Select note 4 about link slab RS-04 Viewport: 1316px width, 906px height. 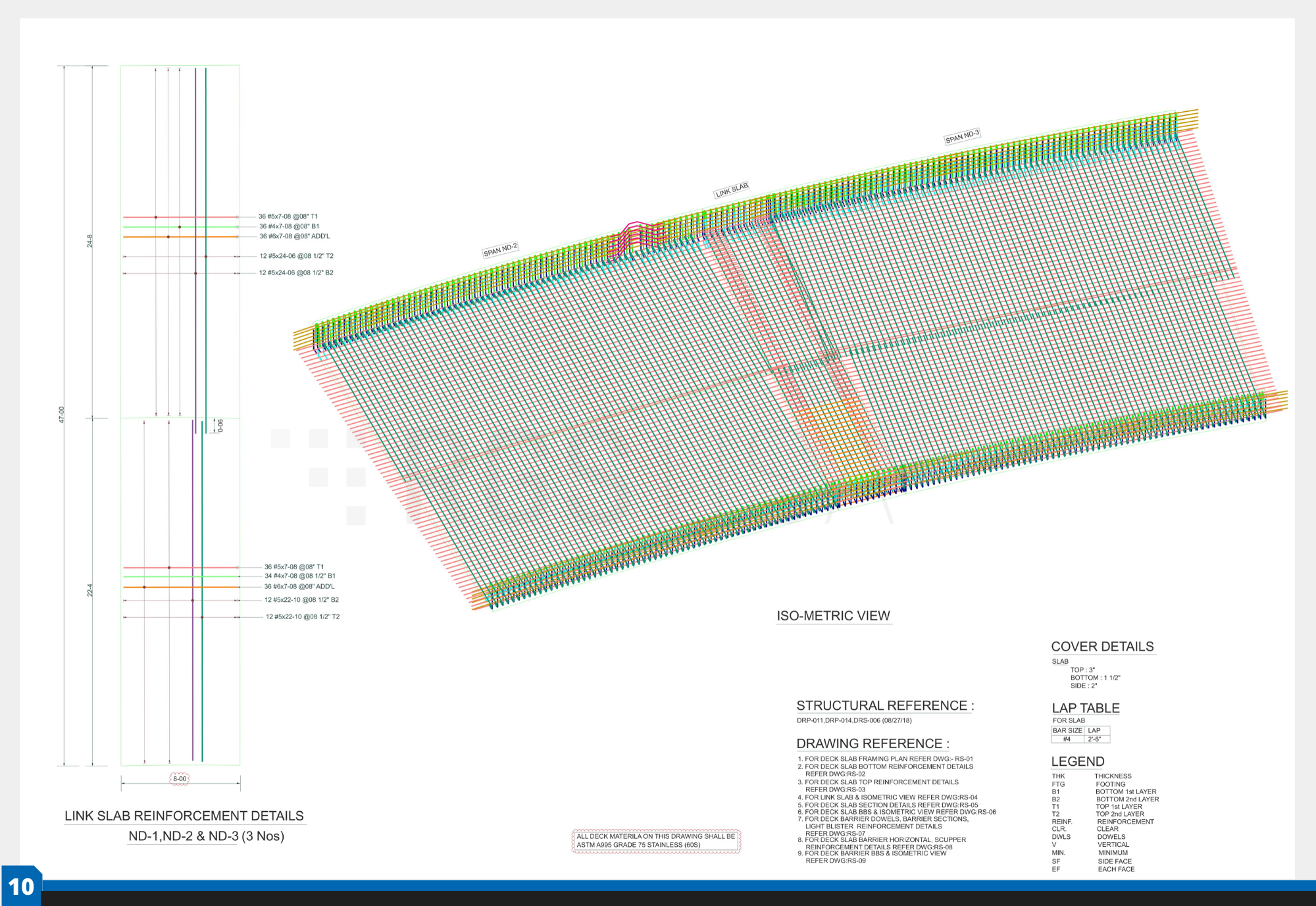888,797
